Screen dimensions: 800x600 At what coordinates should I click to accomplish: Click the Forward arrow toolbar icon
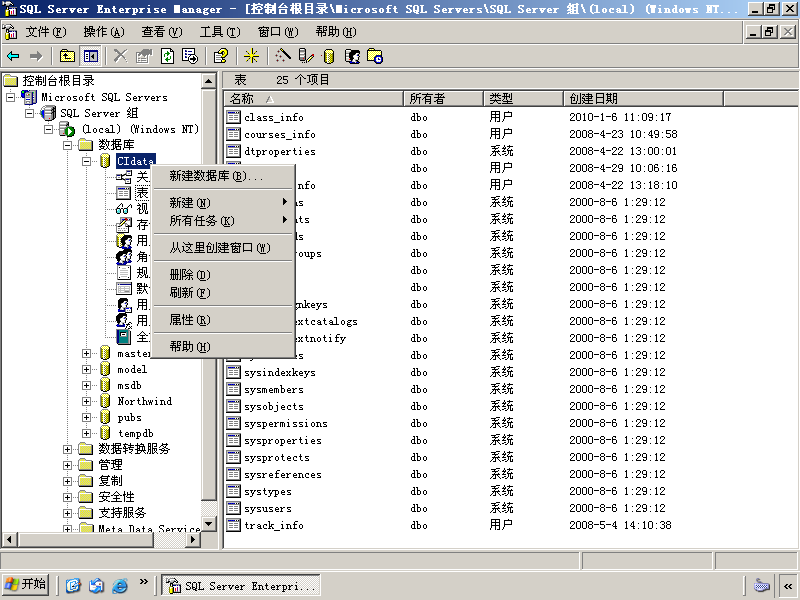36,56
